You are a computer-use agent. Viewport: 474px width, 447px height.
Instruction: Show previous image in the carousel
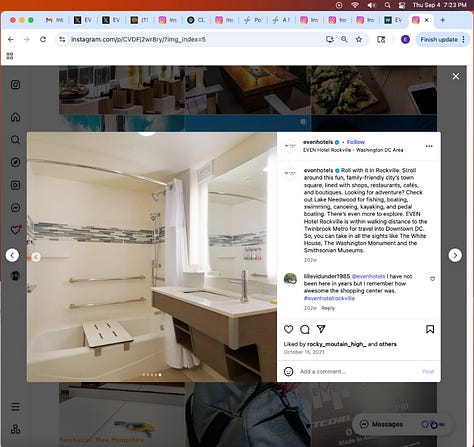[36, 257]
